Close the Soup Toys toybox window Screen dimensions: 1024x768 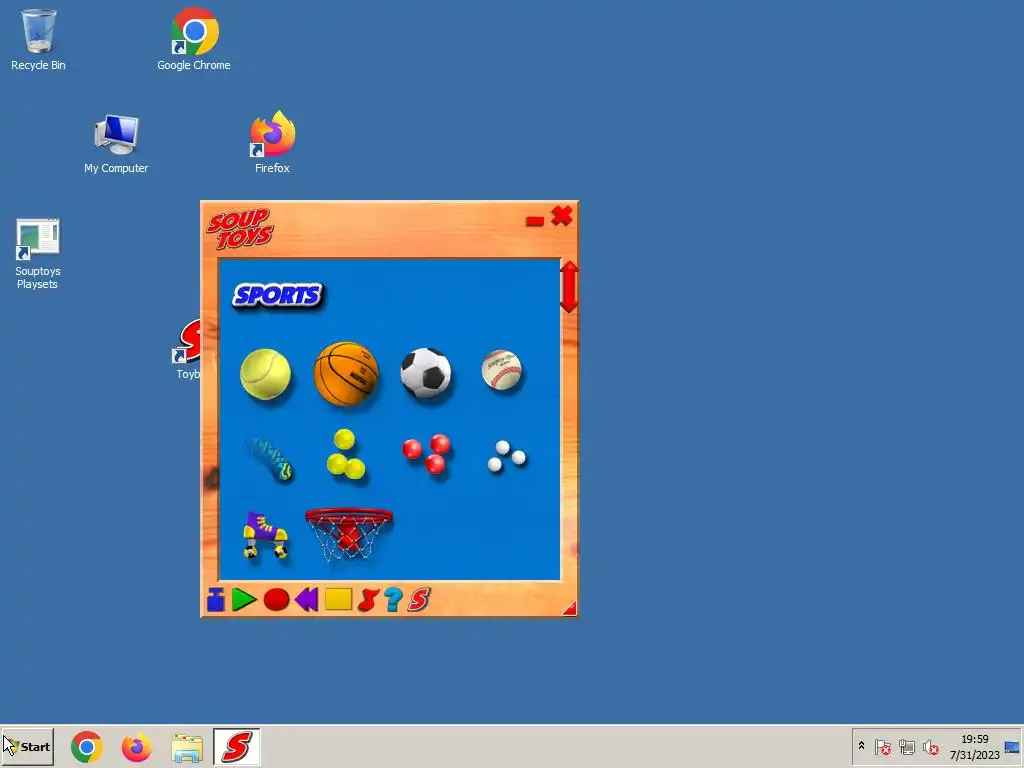point(562,216)
